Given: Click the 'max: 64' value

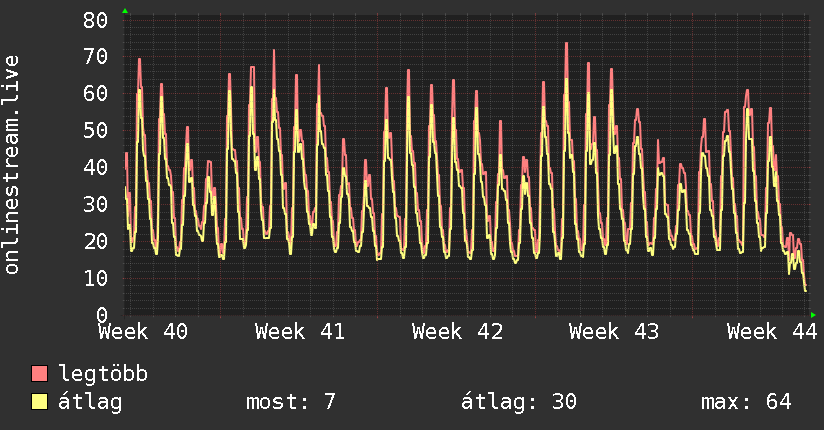Looking at the screenshot, I should tap(746, 402).
